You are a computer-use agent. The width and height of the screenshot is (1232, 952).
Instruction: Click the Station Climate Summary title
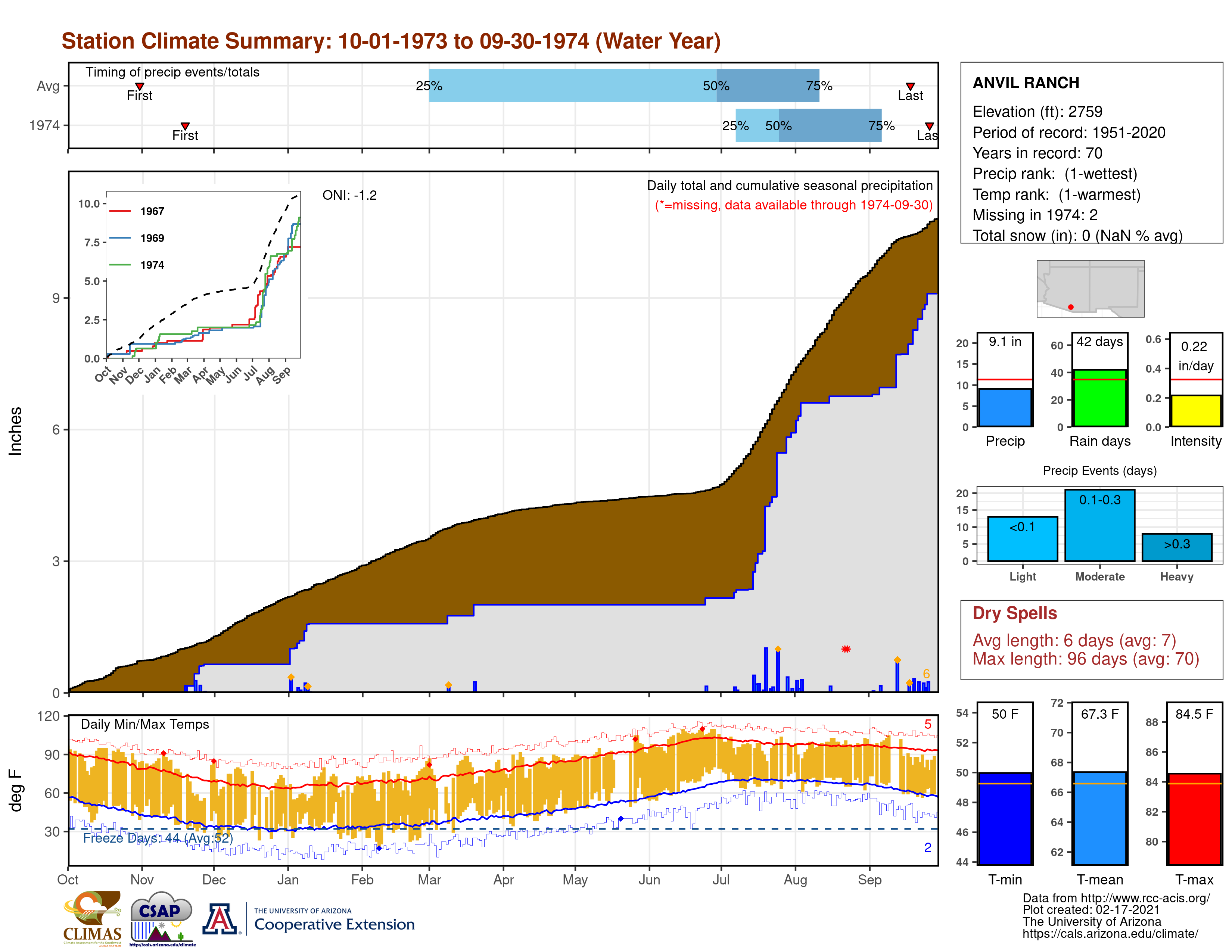pos(391,41)
